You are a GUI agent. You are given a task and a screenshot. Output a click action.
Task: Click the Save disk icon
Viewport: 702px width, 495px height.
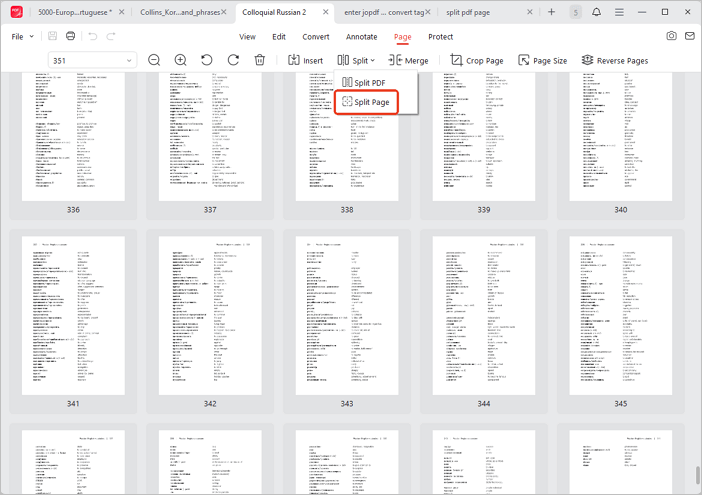point(52,36)
